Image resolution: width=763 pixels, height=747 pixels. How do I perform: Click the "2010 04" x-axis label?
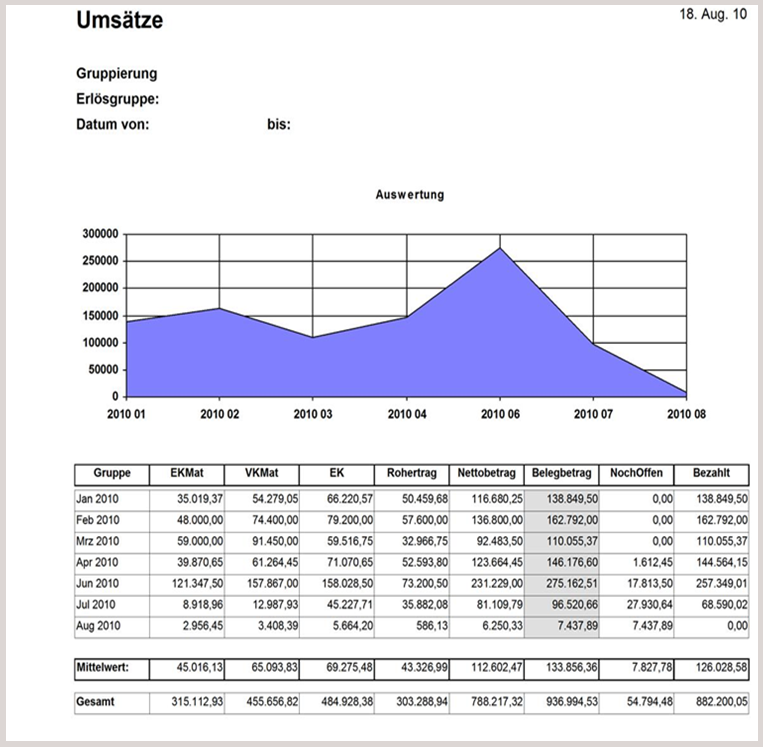(x=406, y=413)
